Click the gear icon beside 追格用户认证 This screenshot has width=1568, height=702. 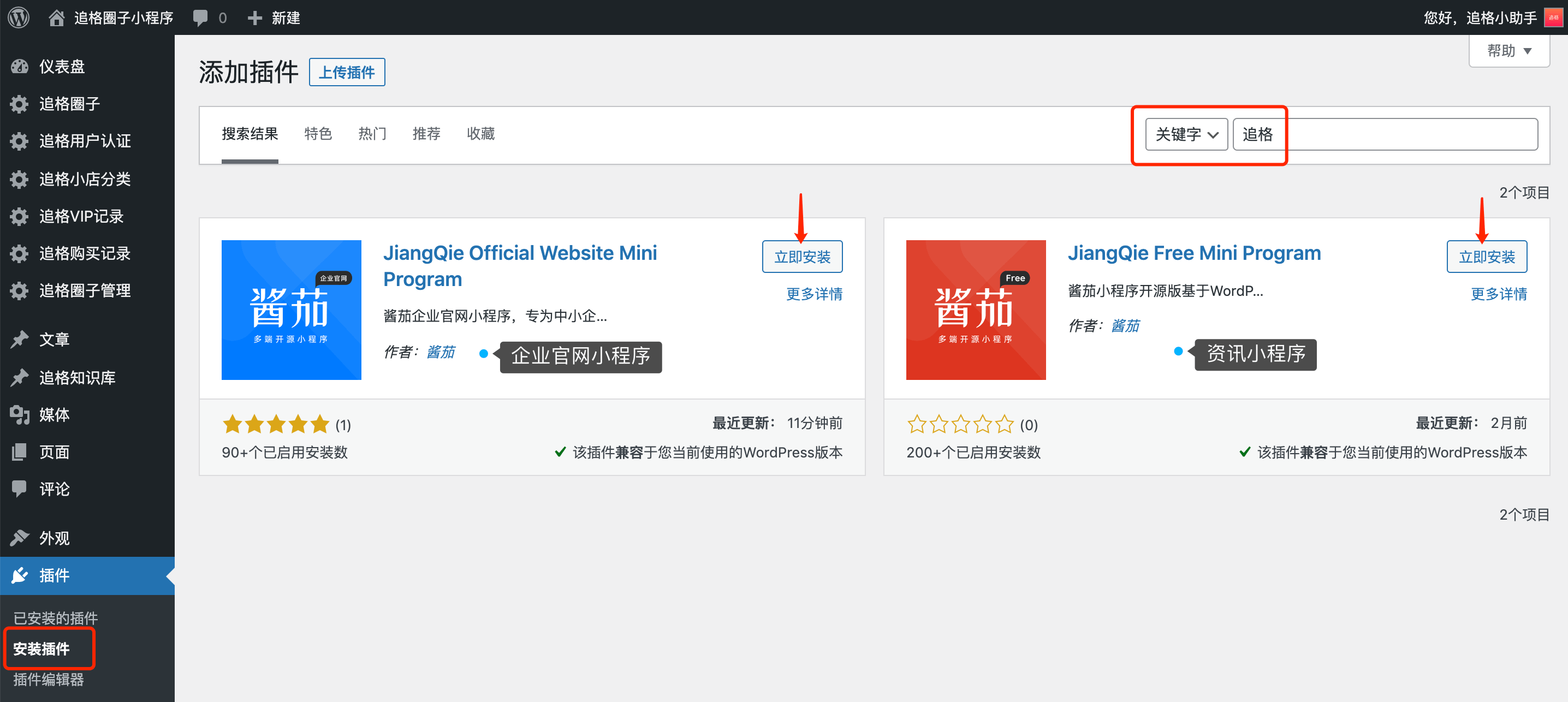pyautogui.click(x=20, y=141)
